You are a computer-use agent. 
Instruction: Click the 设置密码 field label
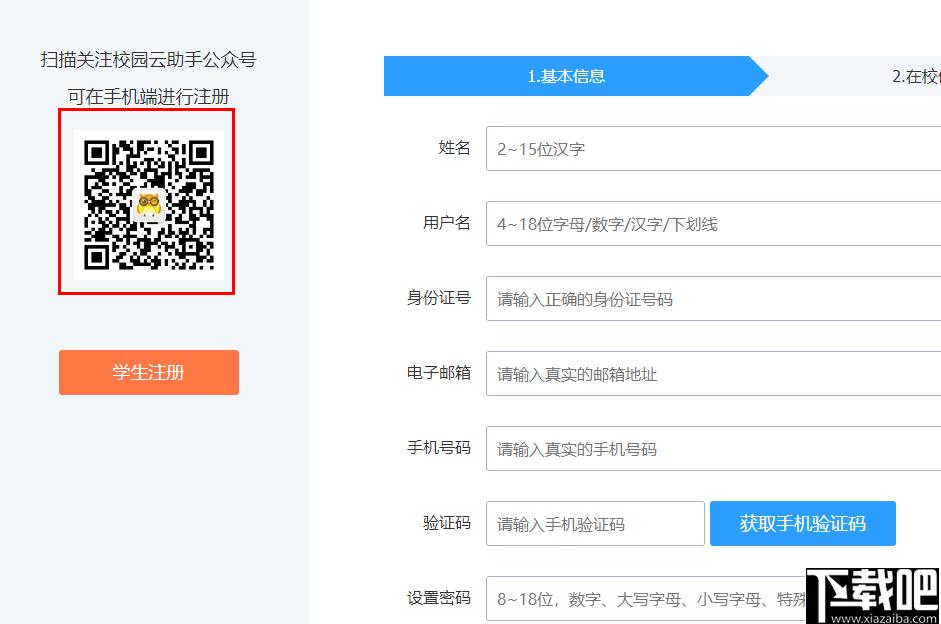click(x=439, y=598)
